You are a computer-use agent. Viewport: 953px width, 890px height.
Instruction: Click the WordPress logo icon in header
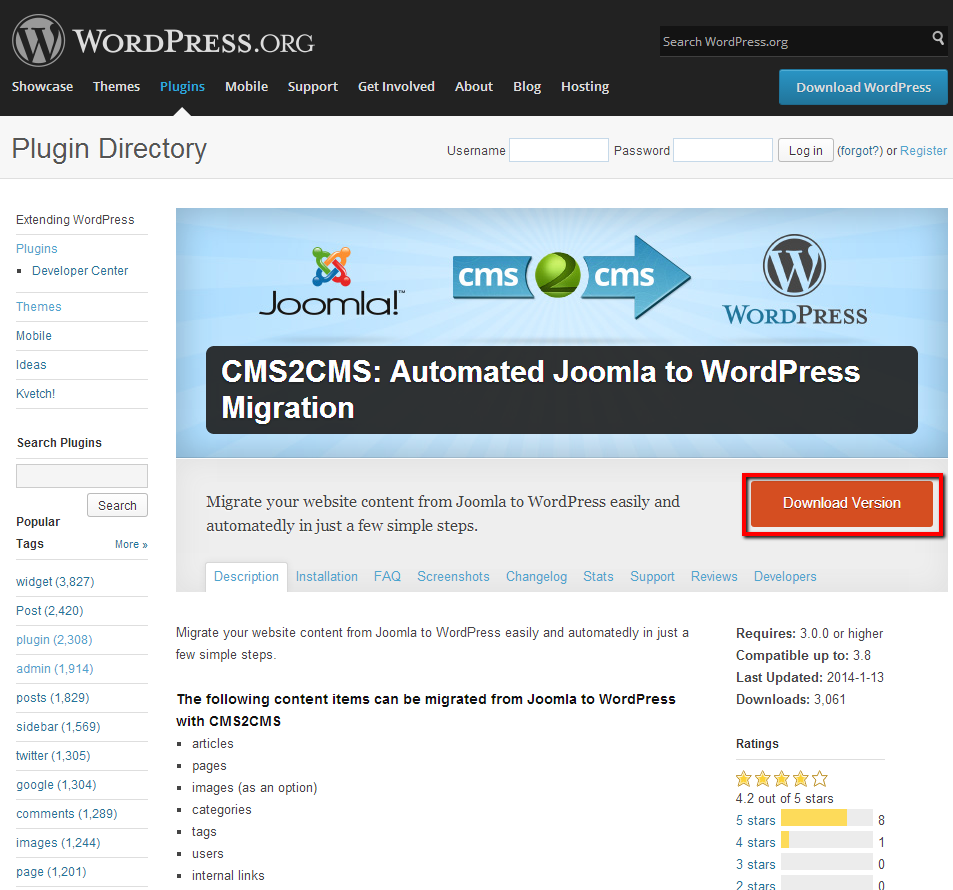pos(38,41)
